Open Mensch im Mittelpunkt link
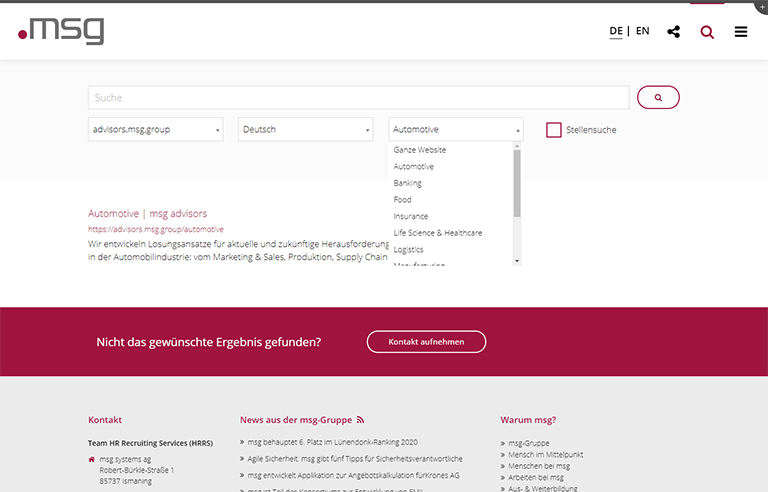Viewport: 768px width, 492px height. [x=546, y=455]
